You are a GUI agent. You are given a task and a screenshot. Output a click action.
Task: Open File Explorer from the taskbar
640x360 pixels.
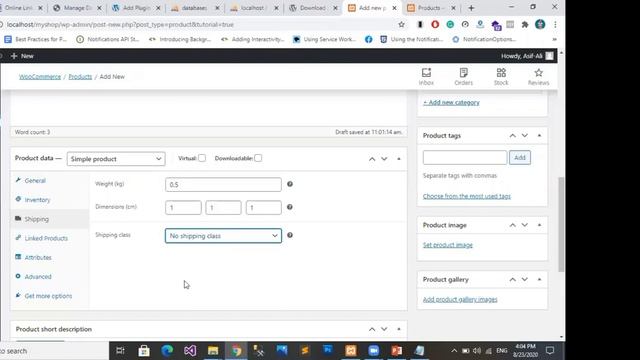[x=213, y=351]
